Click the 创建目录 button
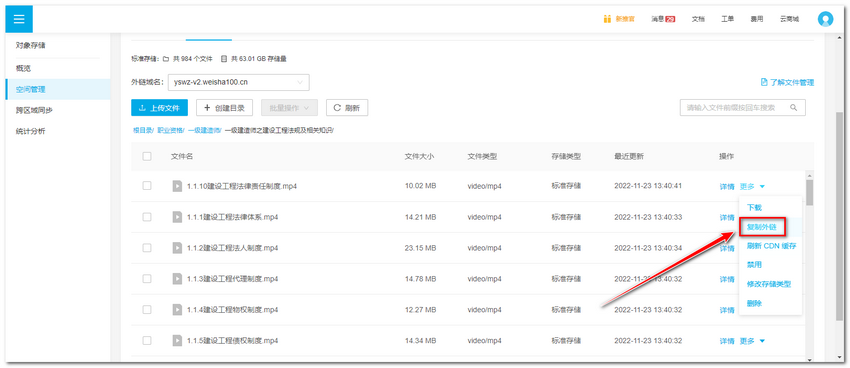The height and width of the screenshot is (368, 850). pyautogui.click(x=224, y=108)
